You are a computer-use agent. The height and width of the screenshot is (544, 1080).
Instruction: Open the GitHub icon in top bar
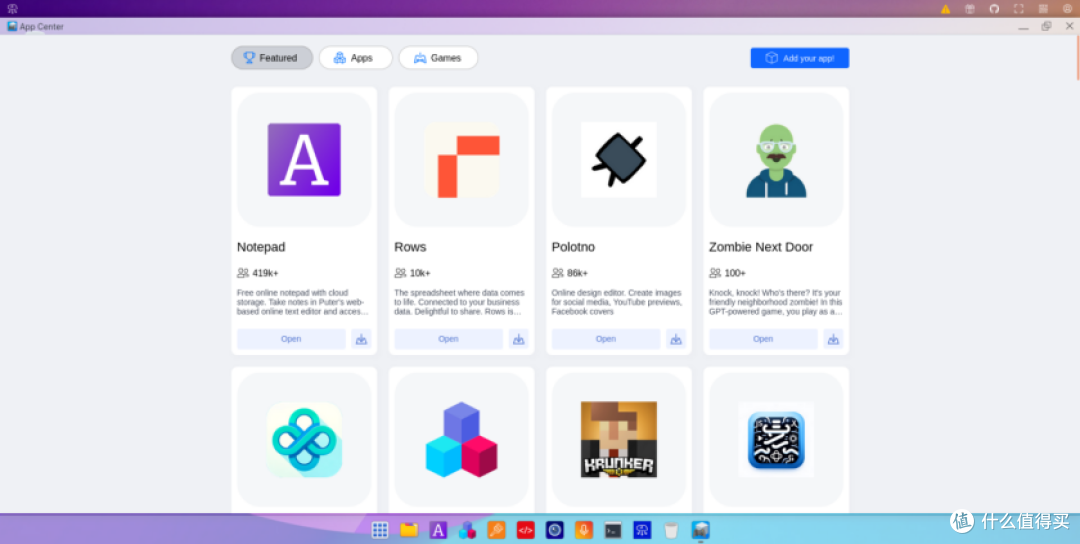point(994,9)
